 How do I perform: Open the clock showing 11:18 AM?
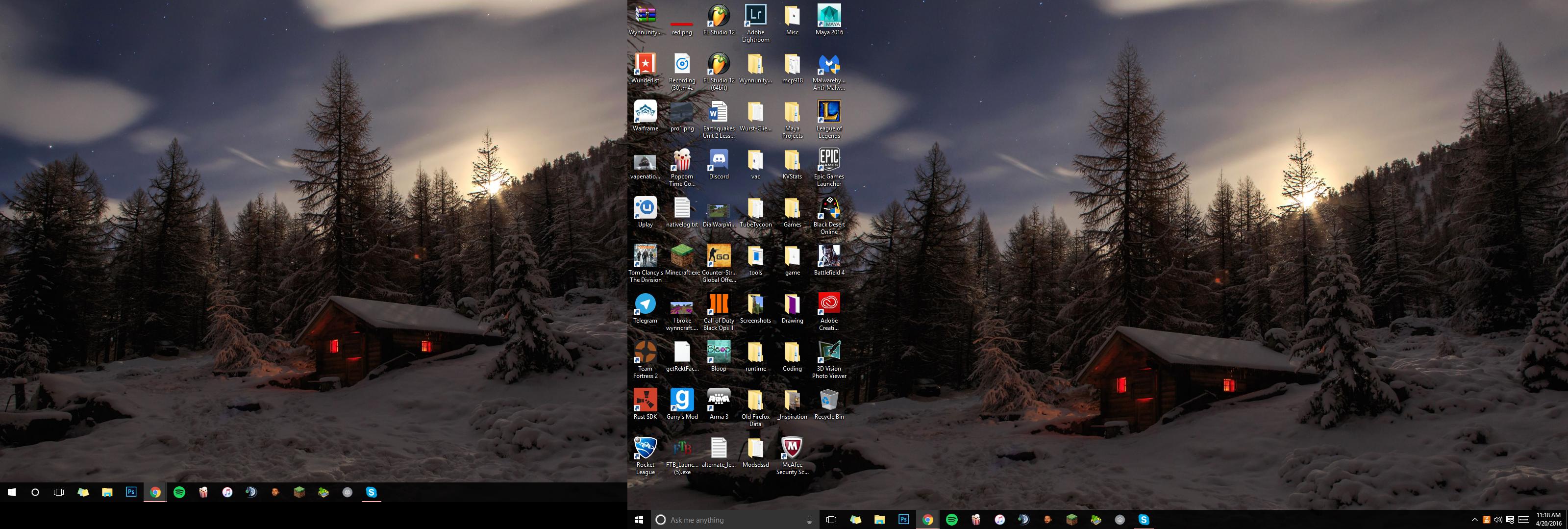(1548, 519)
